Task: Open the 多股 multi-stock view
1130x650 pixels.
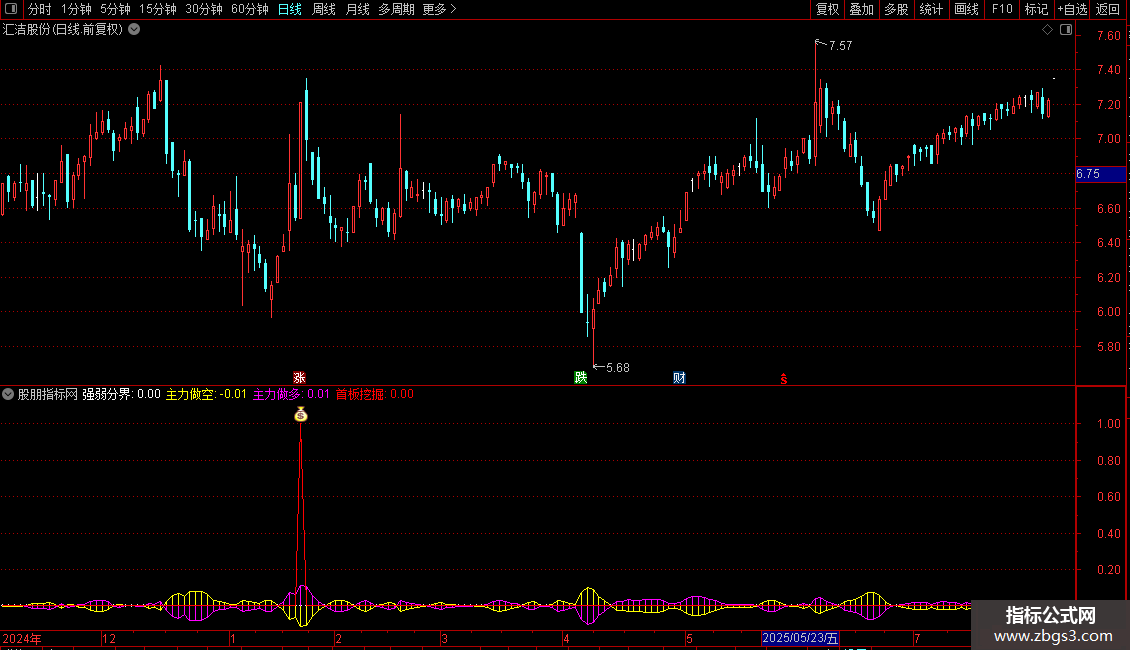Action: coord(896,9)
